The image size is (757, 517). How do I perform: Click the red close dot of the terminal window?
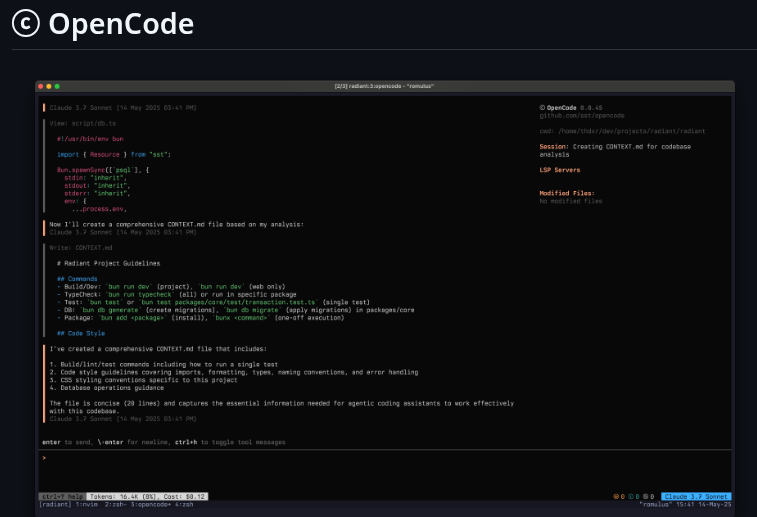pos(41,86)
